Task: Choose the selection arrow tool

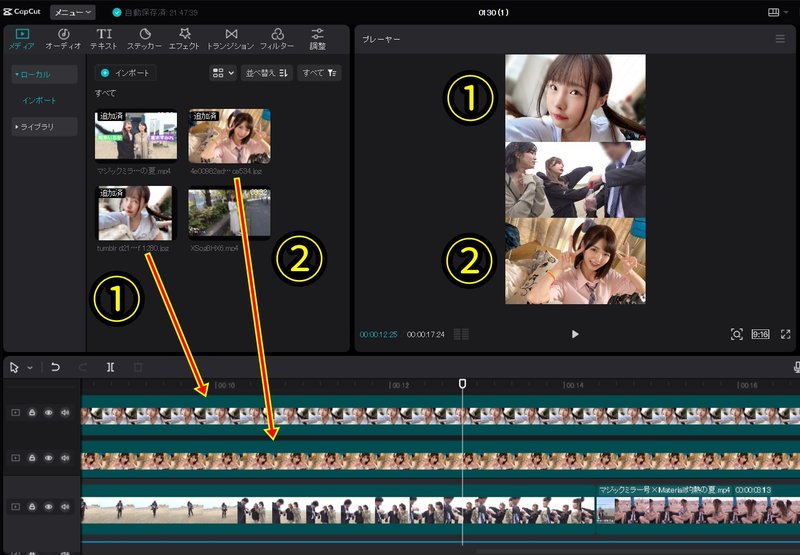Action: click(14, 367)
